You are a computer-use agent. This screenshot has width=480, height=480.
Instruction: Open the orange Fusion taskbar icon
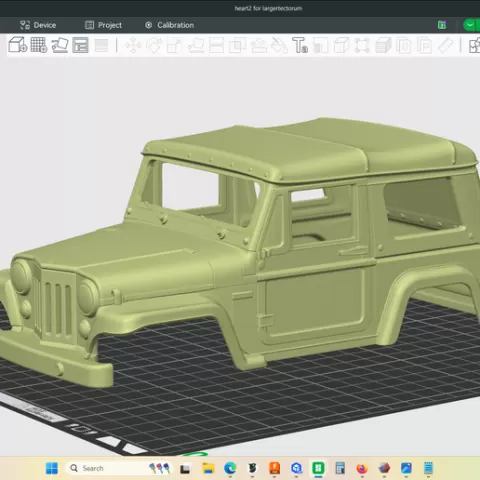tap(274, 468)
